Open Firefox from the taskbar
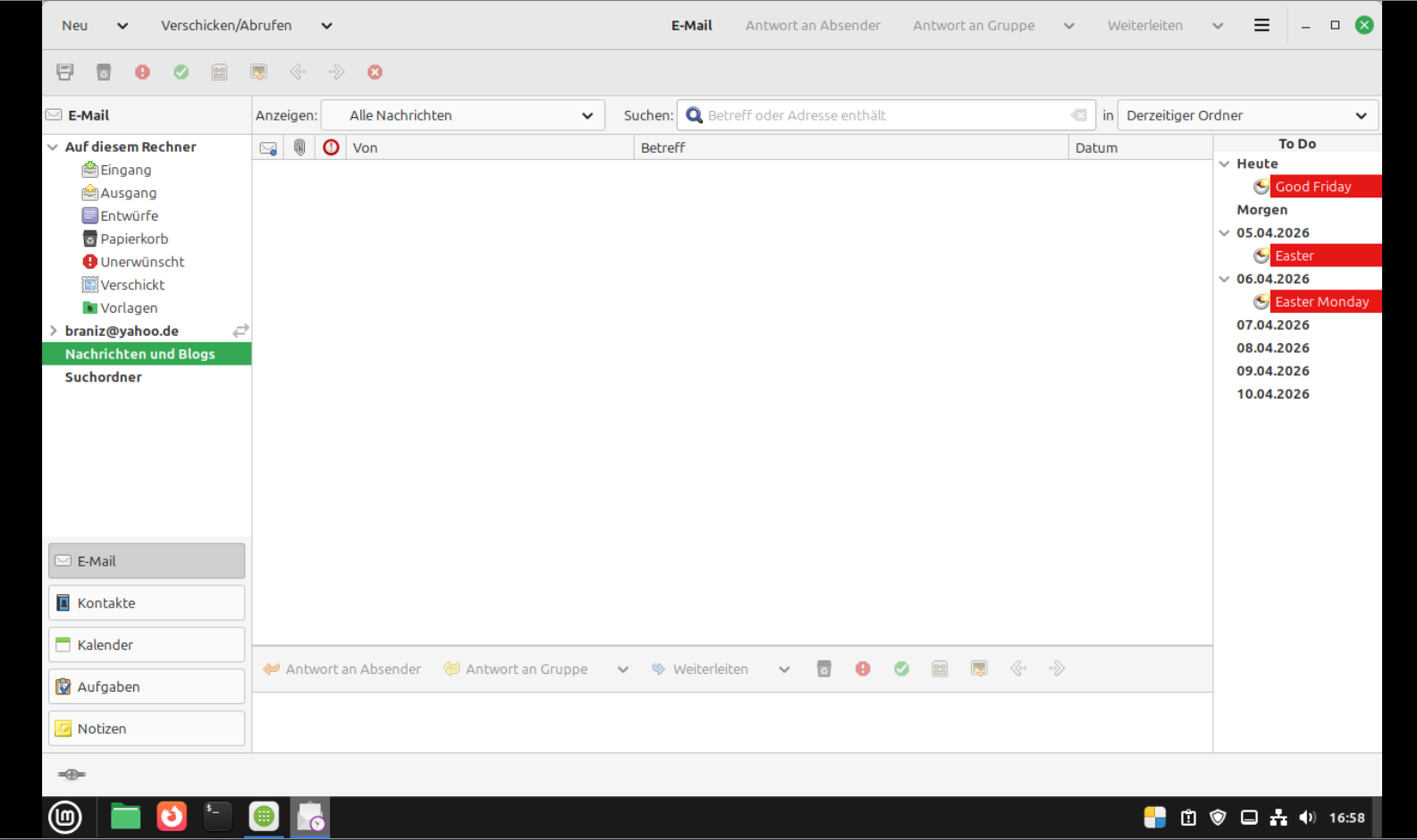Screen dimensions: 1417x840 (172, 817)
